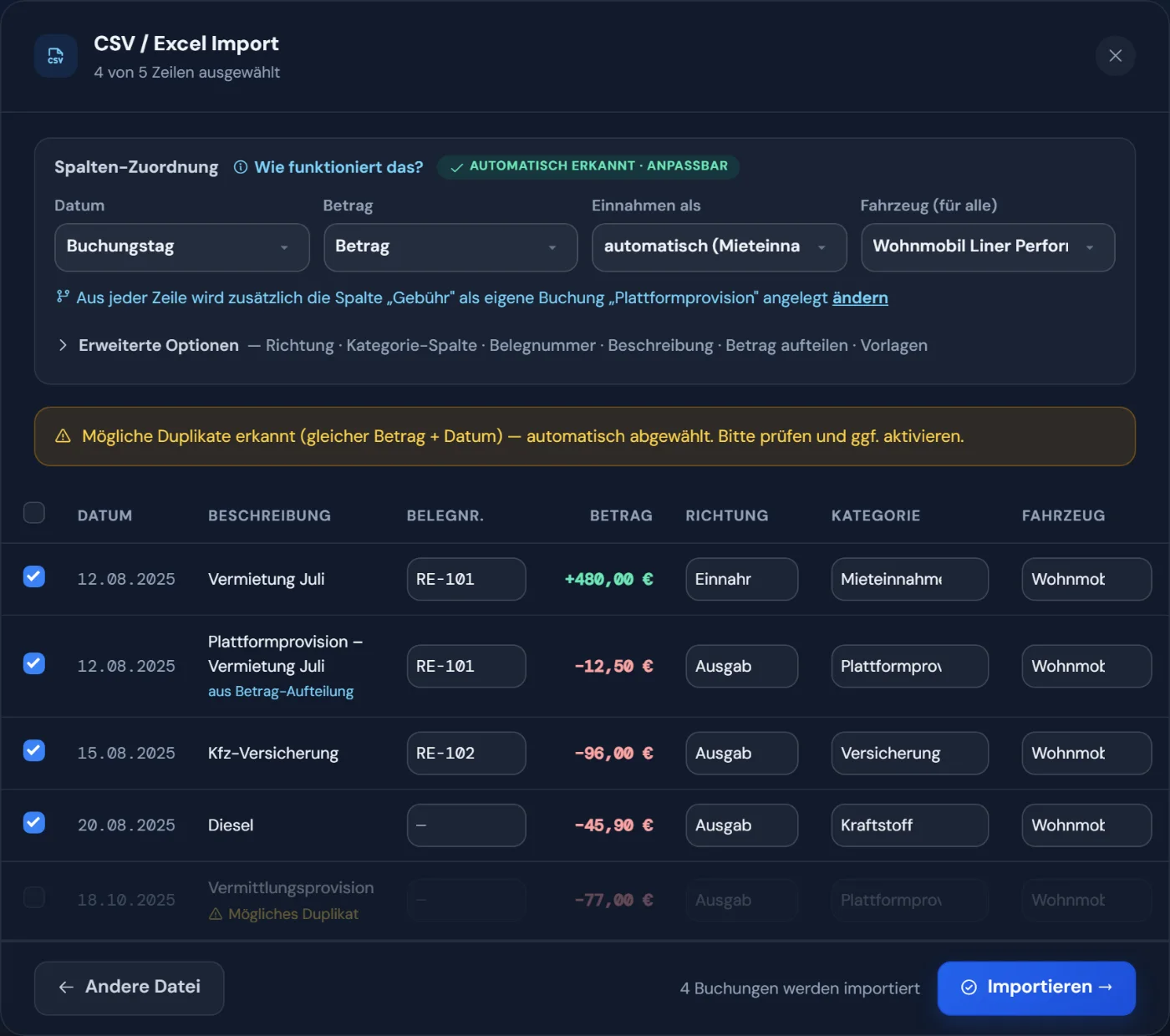Click the CSV file icon in header

(55, 56)
